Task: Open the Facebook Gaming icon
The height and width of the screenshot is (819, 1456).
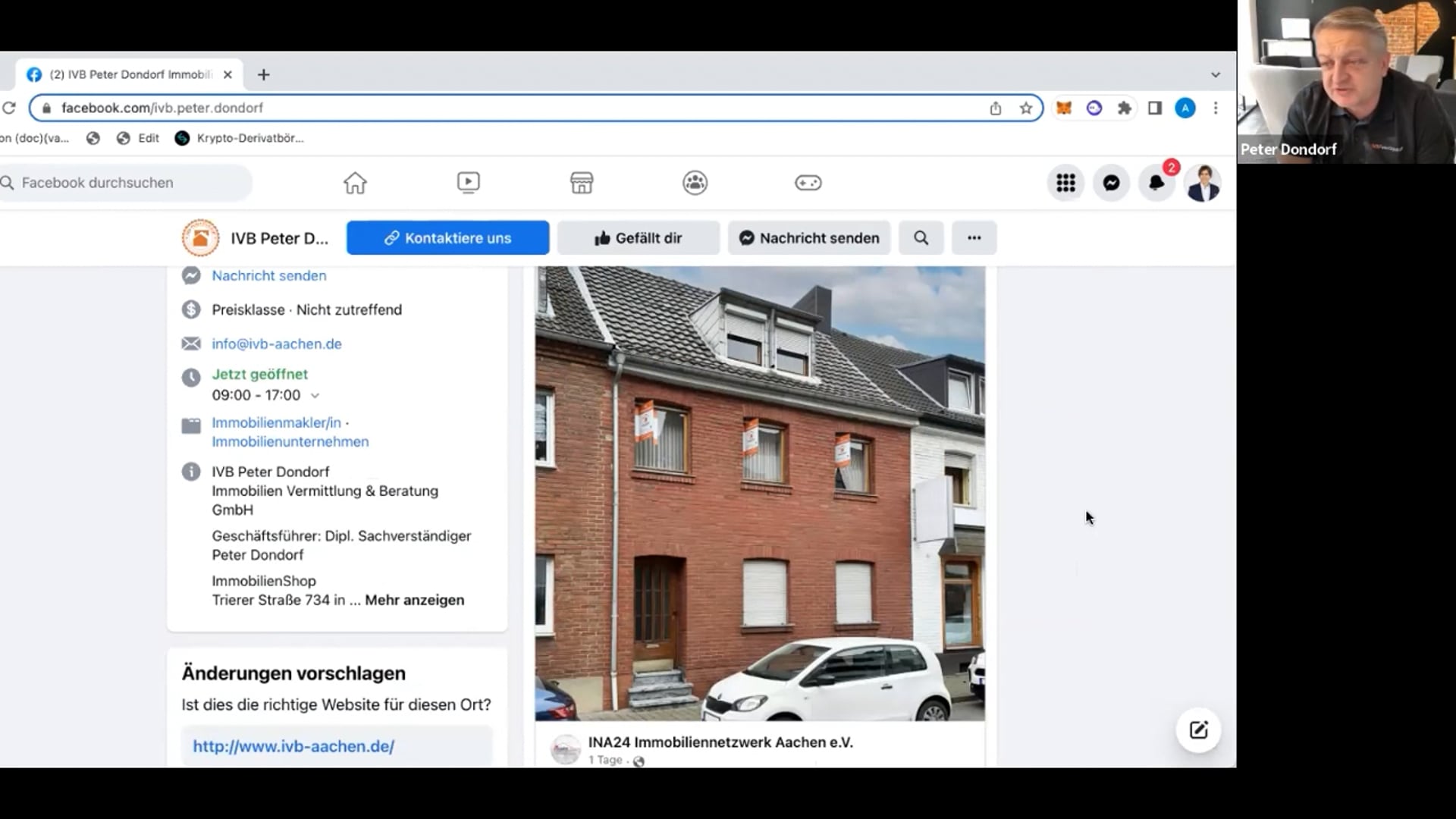Action: (808, 183)
